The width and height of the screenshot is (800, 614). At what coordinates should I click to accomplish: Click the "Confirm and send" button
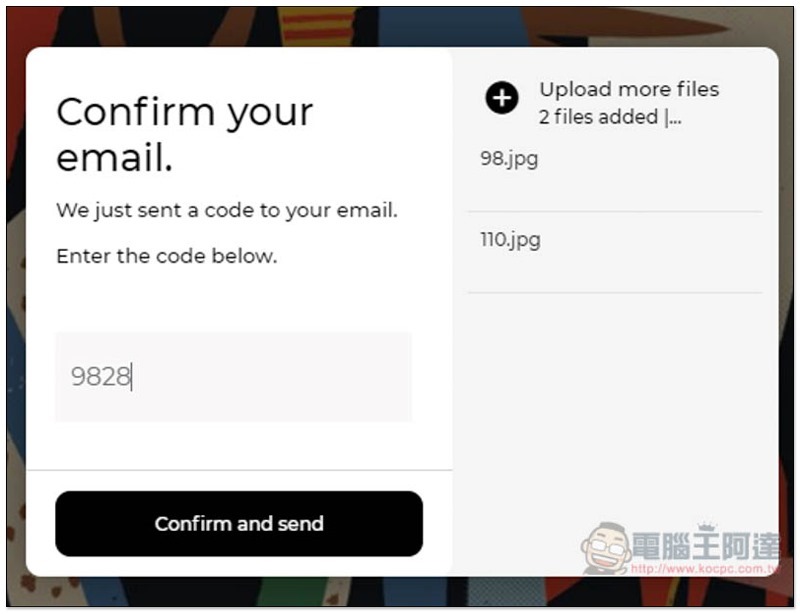pyautogui.click(x=239, y=524)
